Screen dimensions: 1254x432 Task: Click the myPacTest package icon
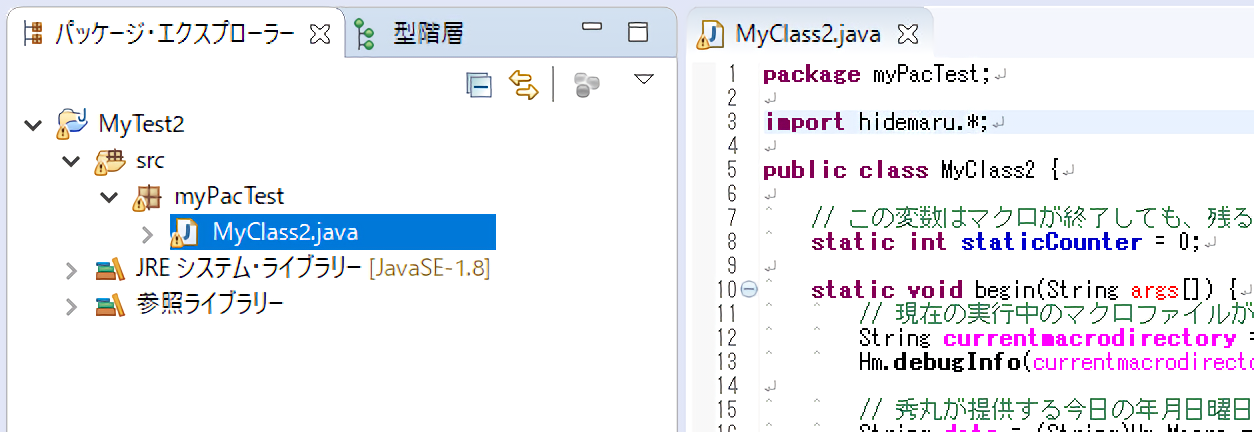tap(146, 197)
